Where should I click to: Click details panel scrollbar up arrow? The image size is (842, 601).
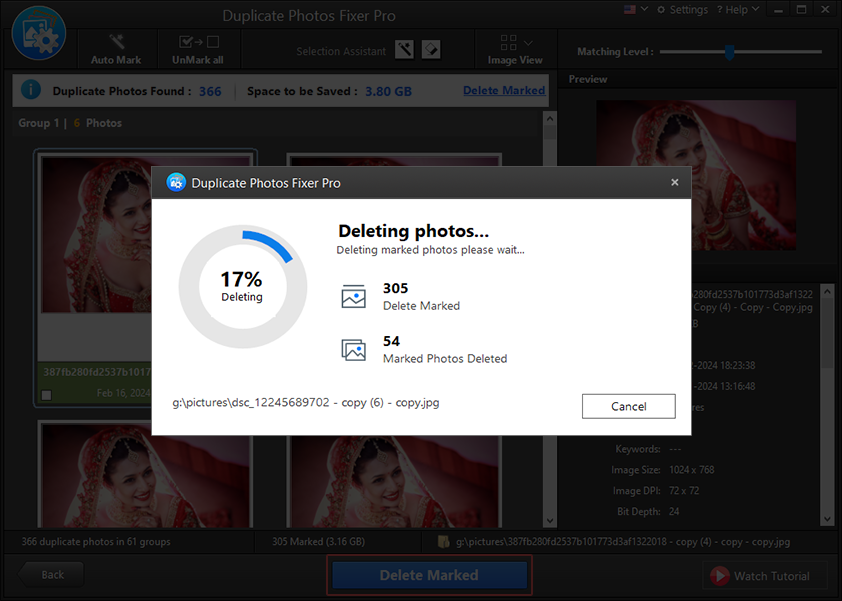tap(827, 291)
